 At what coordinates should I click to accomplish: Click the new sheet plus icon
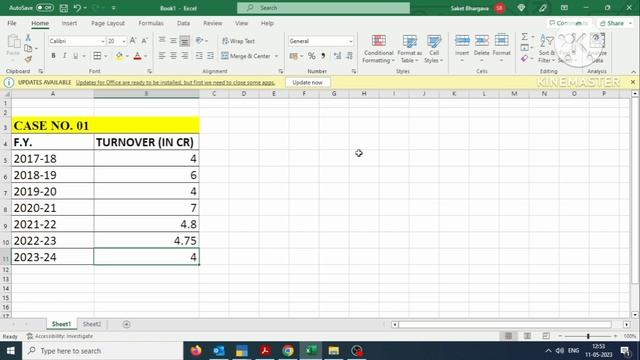(127, 324)
